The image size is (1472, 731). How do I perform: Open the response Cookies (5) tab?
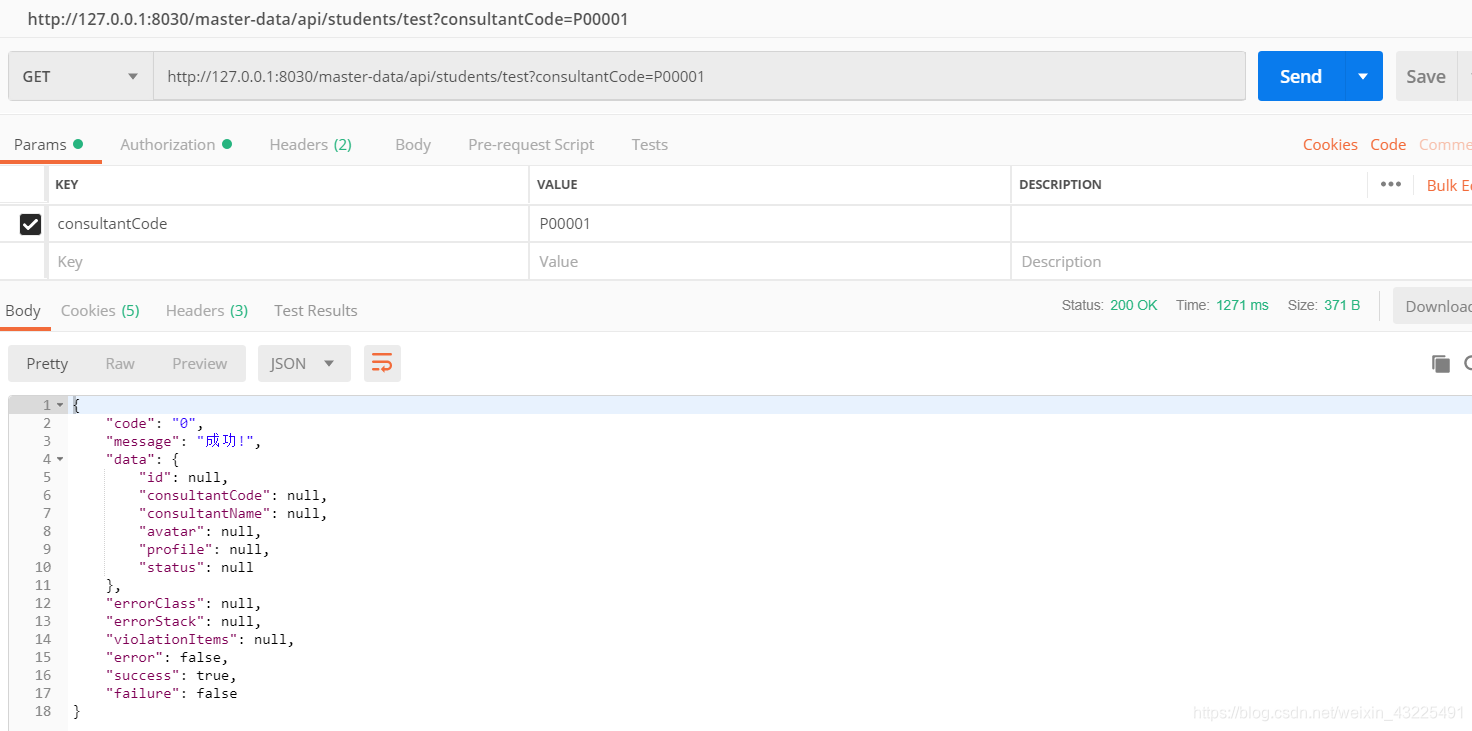point(100,310)
